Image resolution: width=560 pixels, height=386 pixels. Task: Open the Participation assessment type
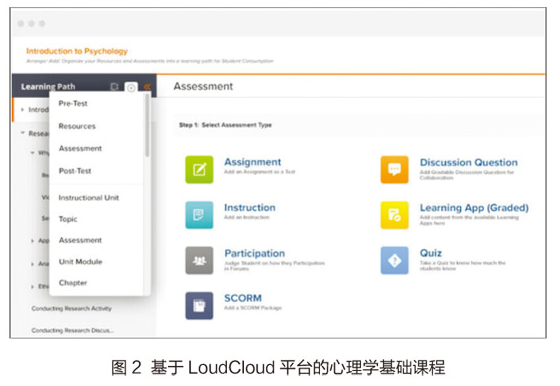[255, 253]
